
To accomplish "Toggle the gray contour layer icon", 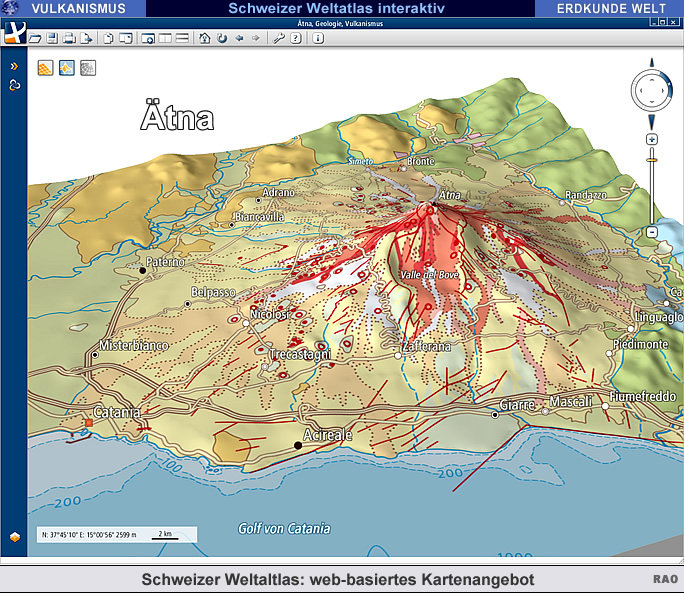I will (88, 68).
